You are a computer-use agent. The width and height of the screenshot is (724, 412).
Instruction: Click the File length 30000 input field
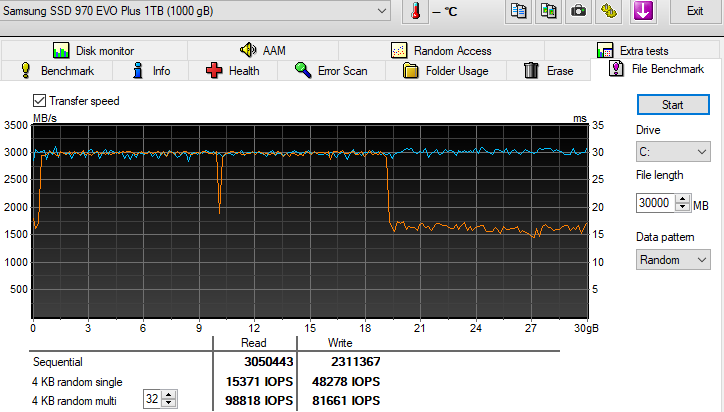coord(655,203)
